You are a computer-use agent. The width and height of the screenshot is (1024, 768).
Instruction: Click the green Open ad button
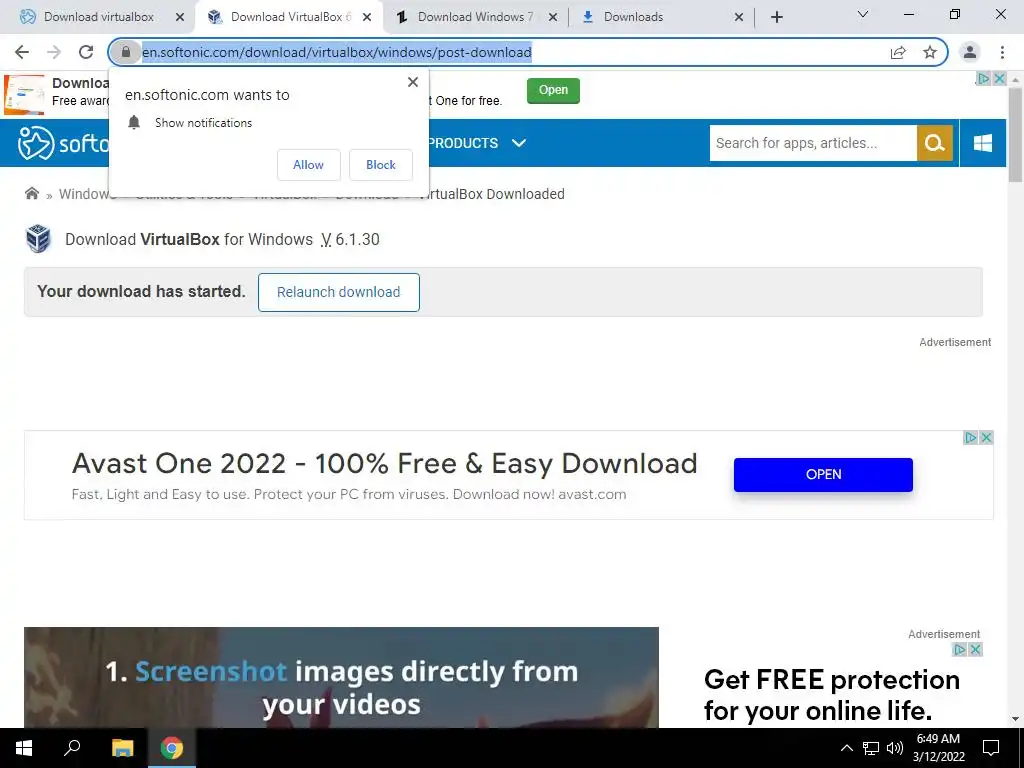tap(553, 90)
